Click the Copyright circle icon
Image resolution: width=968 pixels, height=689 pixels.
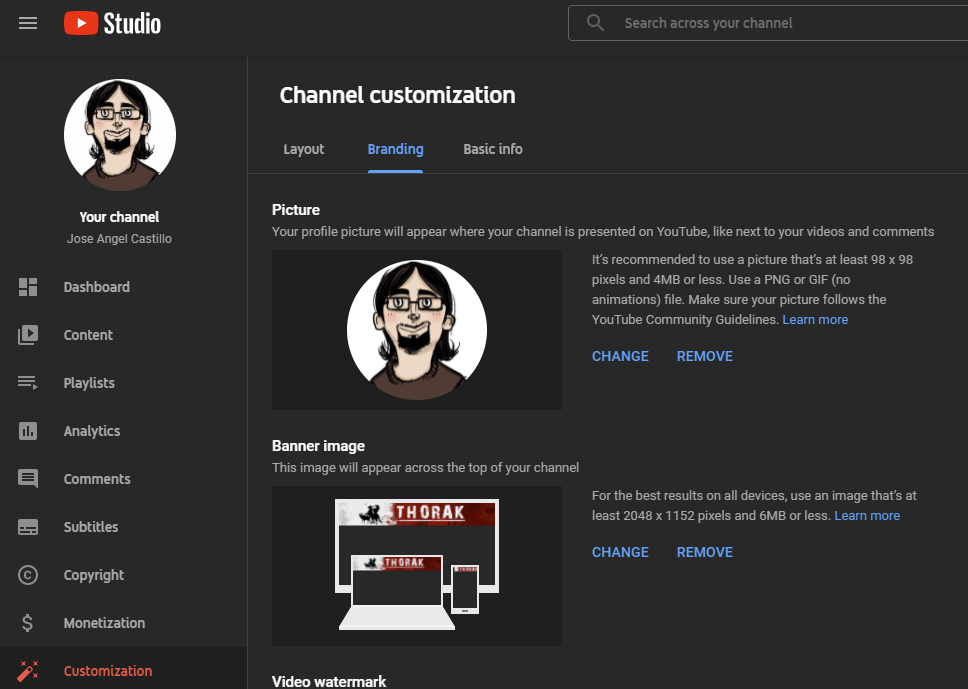point(28,575)
